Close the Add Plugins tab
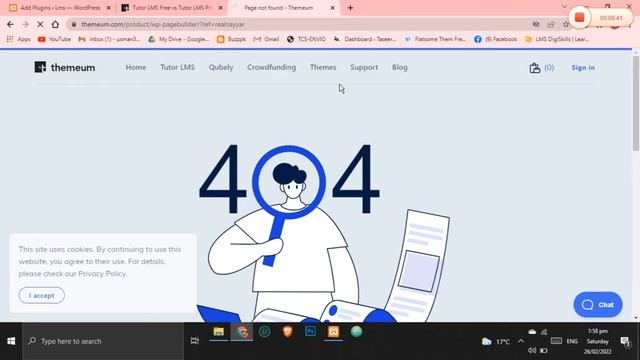640x360 pixels. pos(109,8)
